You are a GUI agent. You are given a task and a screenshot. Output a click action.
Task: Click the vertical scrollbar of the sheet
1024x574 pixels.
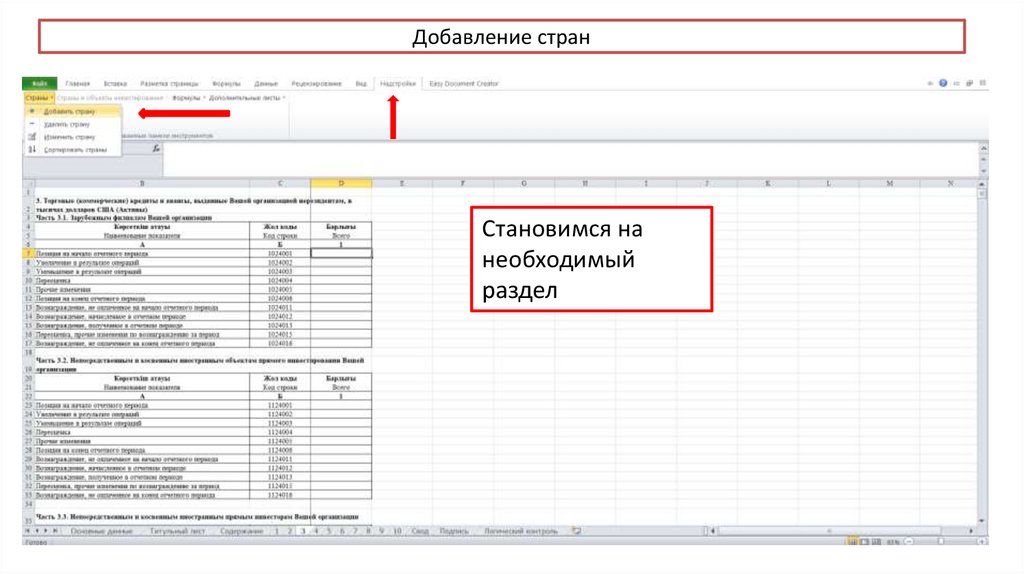pyautogui.click(x=982, y=353)
